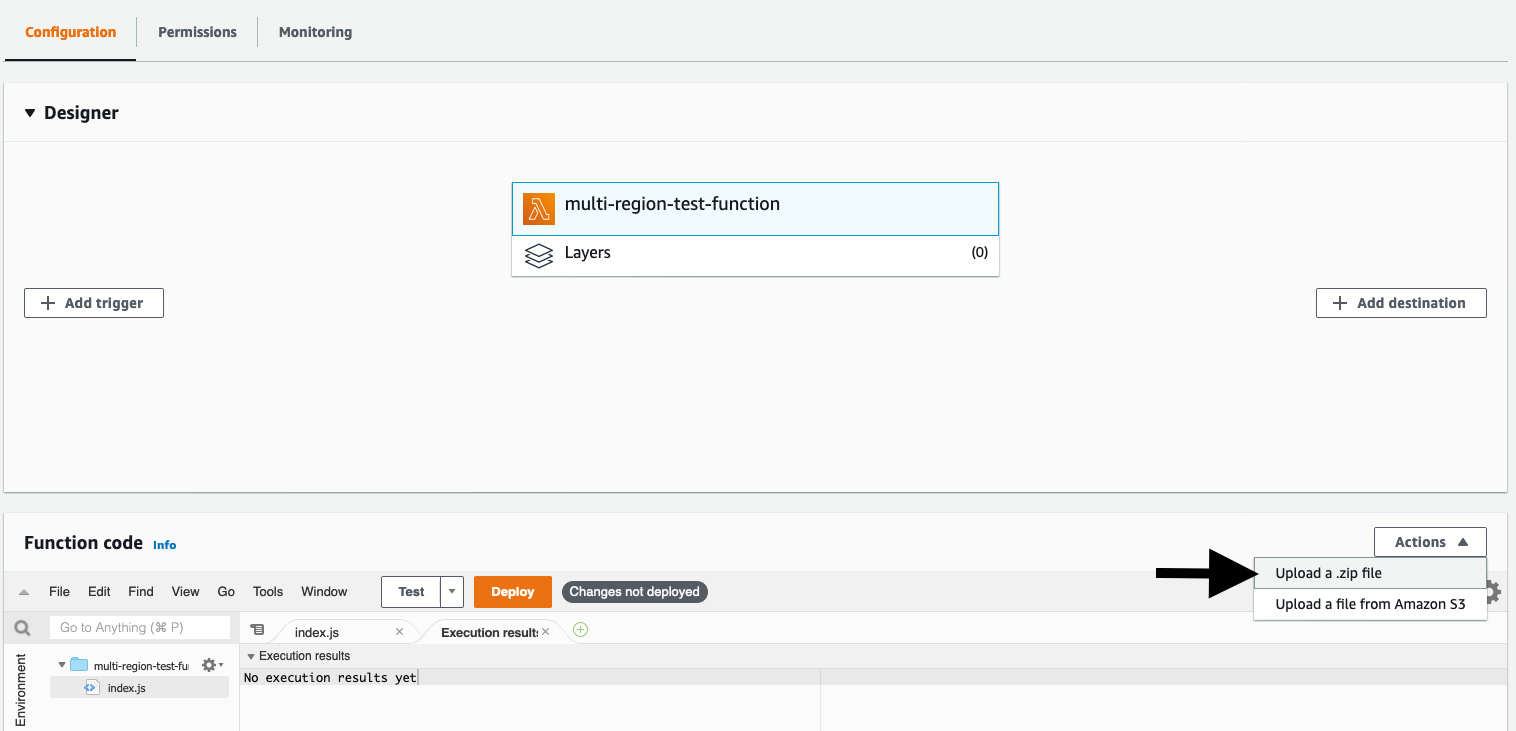This screenshot has height=731, width=1516.
Task: Close the Execution results tab
Action: pos(545,632)
